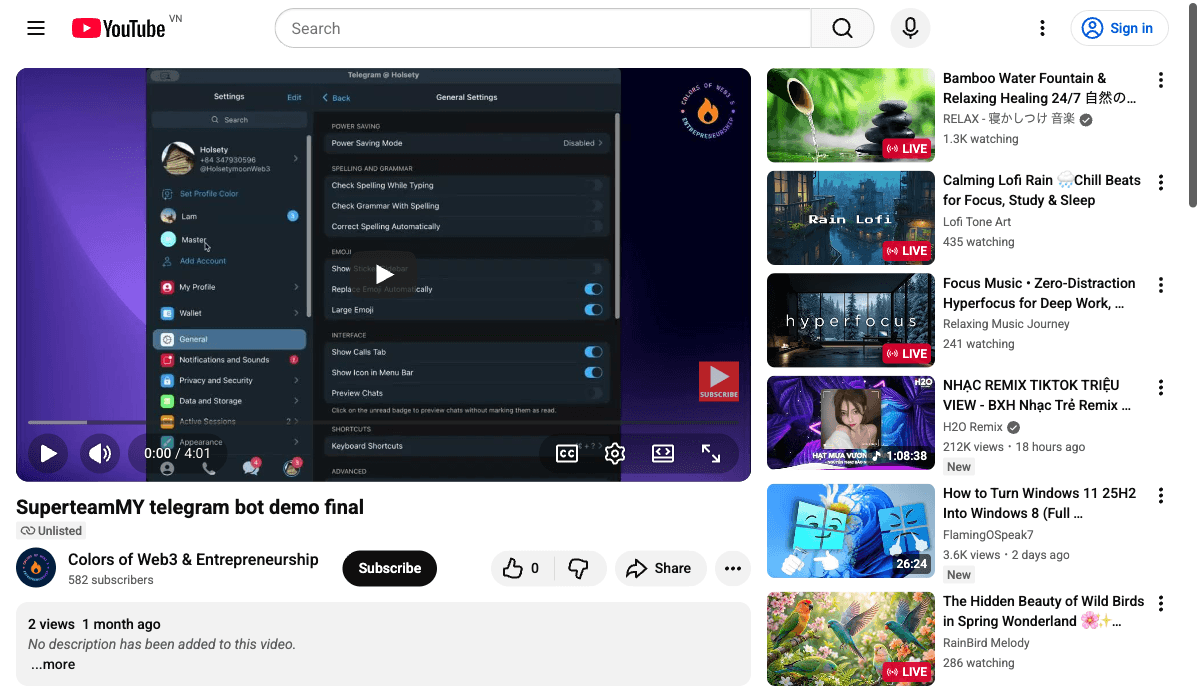Open options menu for Calming Lofi Rain
The image size is (1200, 689).
pos(1161,182)
